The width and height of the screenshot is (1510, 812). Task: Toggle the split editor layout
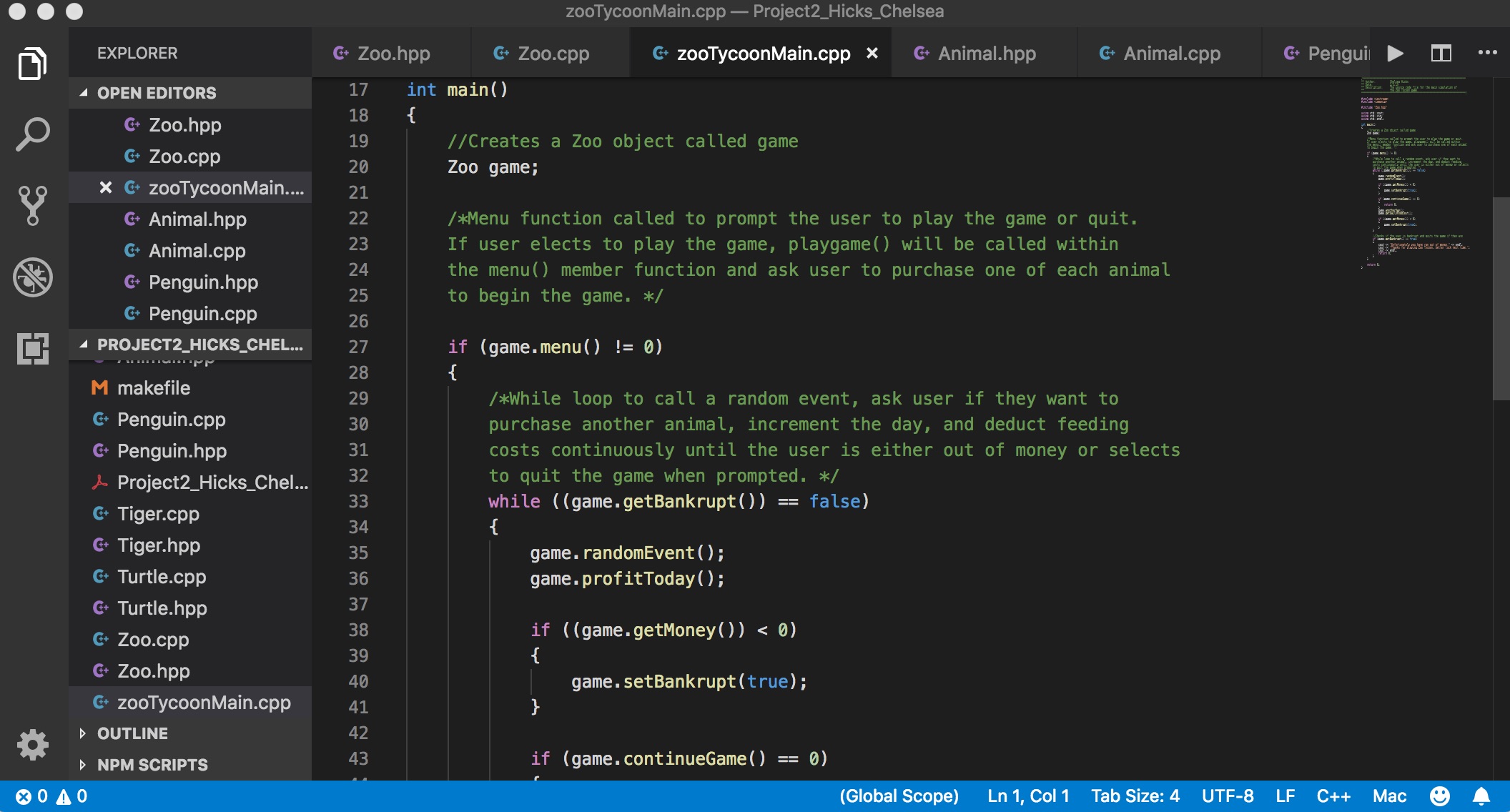pyautogui.click(x=1441, y=54)
